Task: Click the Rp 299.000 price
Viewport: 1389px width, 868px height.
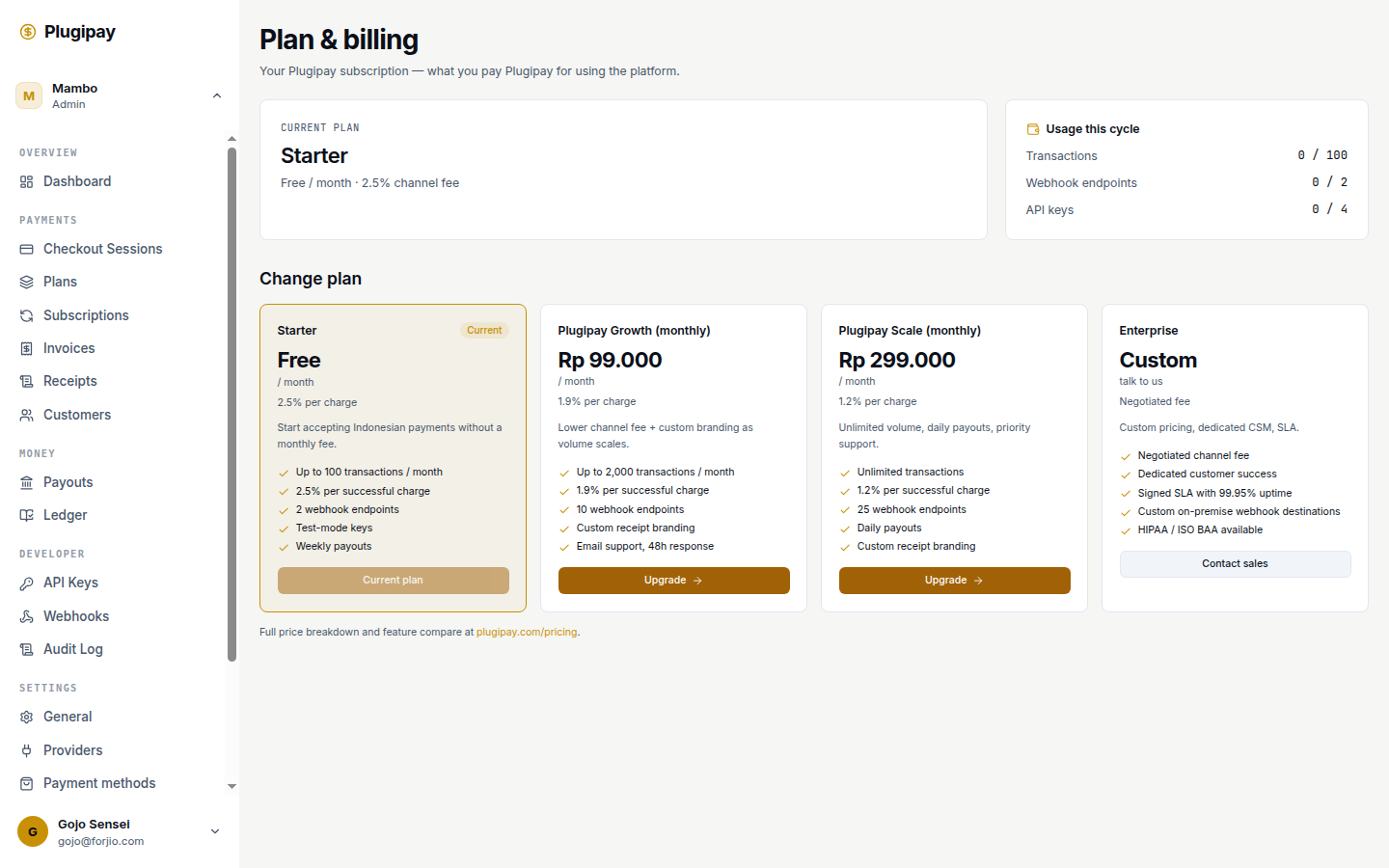Action: [x=897, y=360]
